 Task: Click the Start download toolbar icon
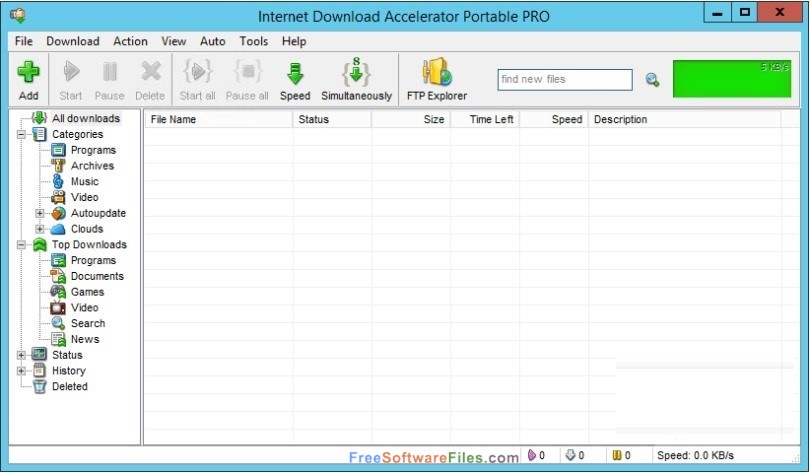pyautogui.click(x=71, y=72)
